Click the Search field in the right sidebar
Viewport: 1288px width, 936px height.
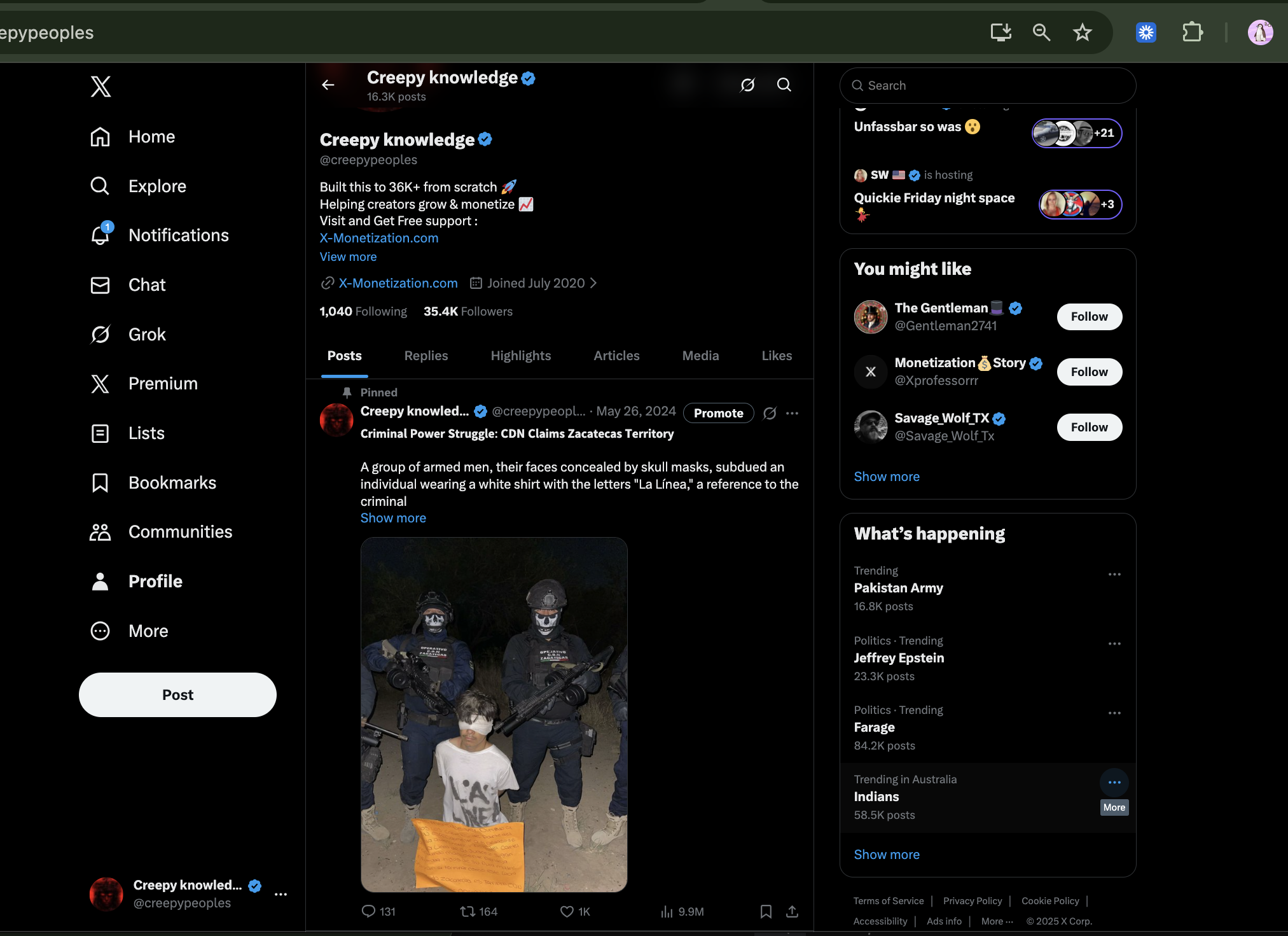point(987,85)
